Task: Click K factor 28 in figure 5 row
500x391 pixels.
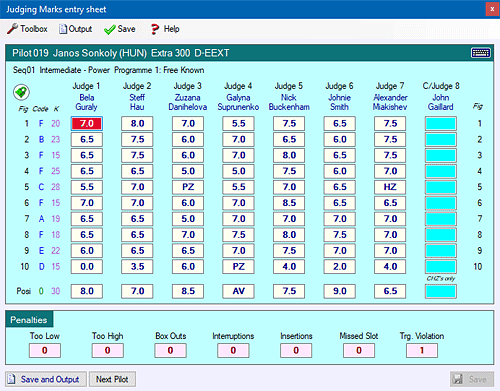Action: tap(55, 187)
